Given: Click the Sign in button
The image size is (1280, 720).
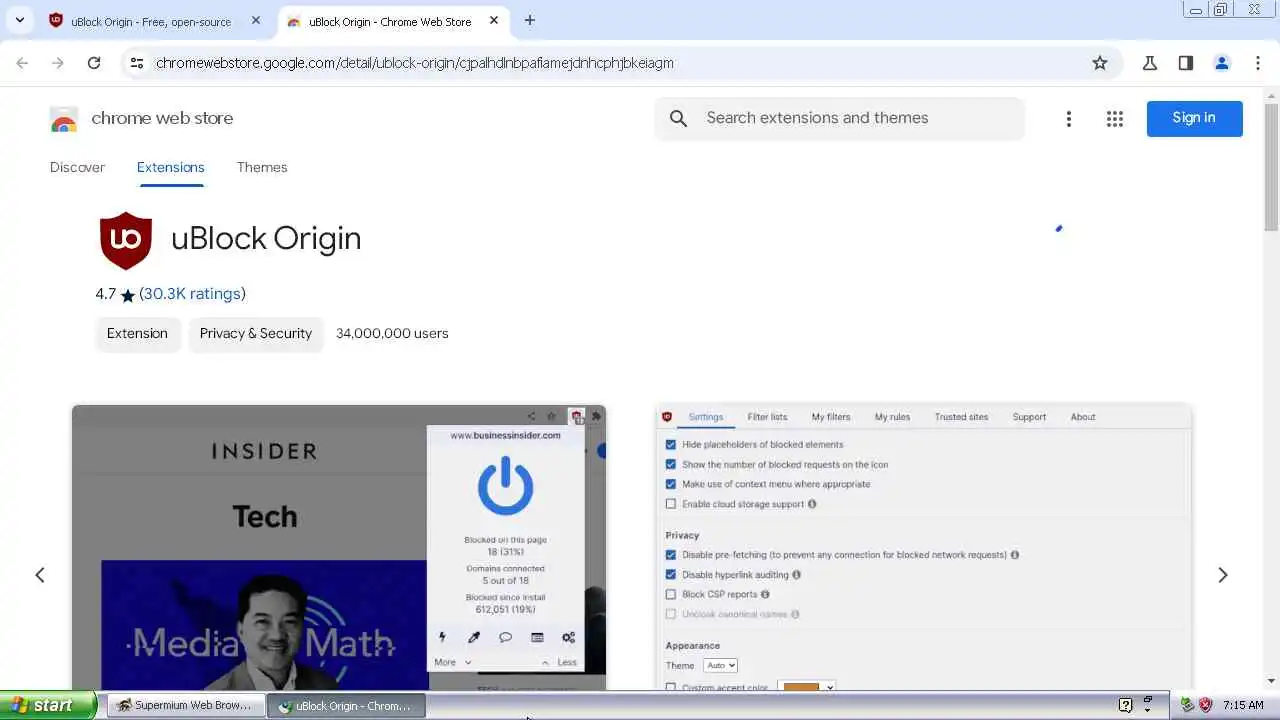Looking at the screenshot, I should [x=1194, y=118].
